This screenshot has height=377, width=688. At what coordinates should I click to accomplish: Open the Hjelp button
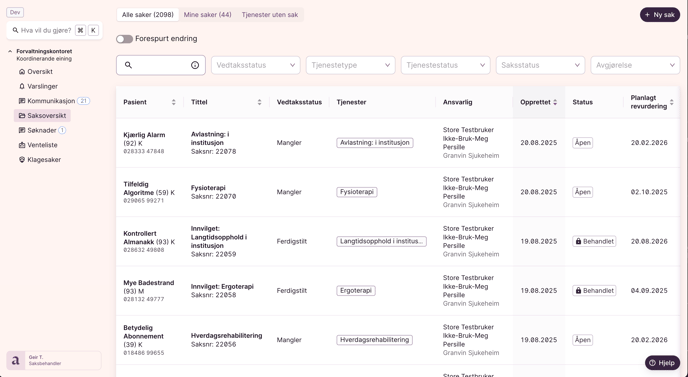[662, 363]
